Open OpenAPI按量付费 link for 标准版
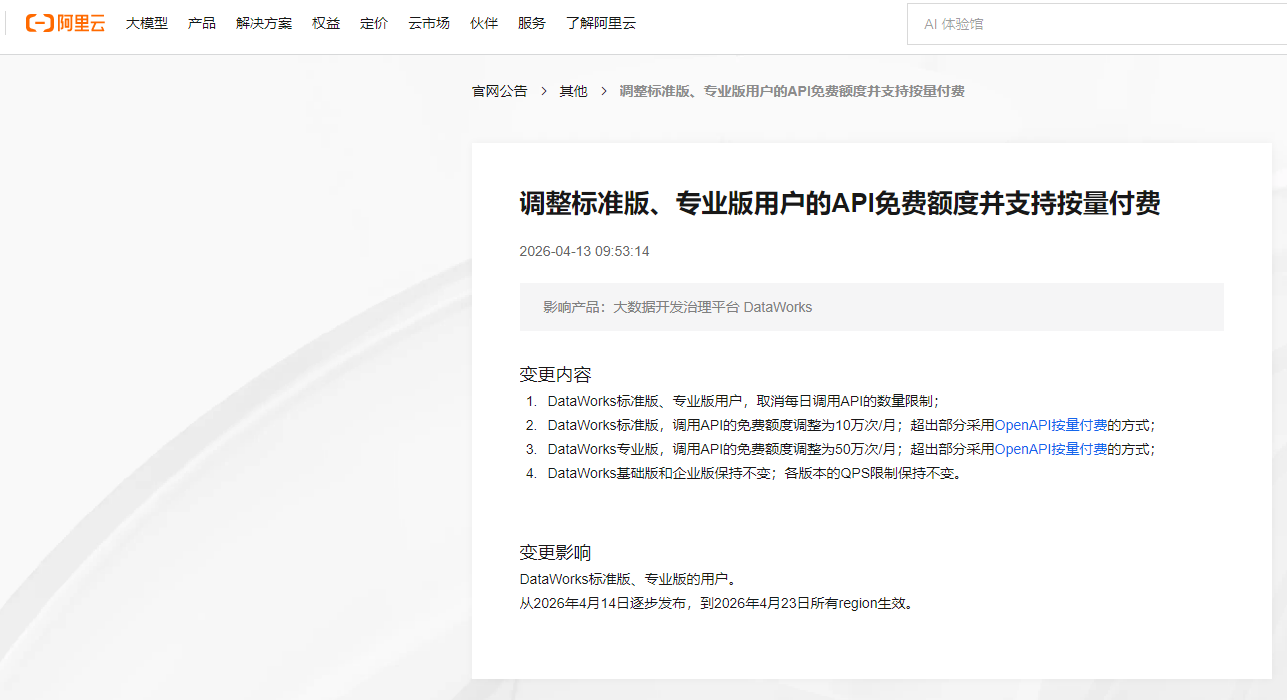The height and width of the screenshot is (700, 1287). (x=1050, y=425)
